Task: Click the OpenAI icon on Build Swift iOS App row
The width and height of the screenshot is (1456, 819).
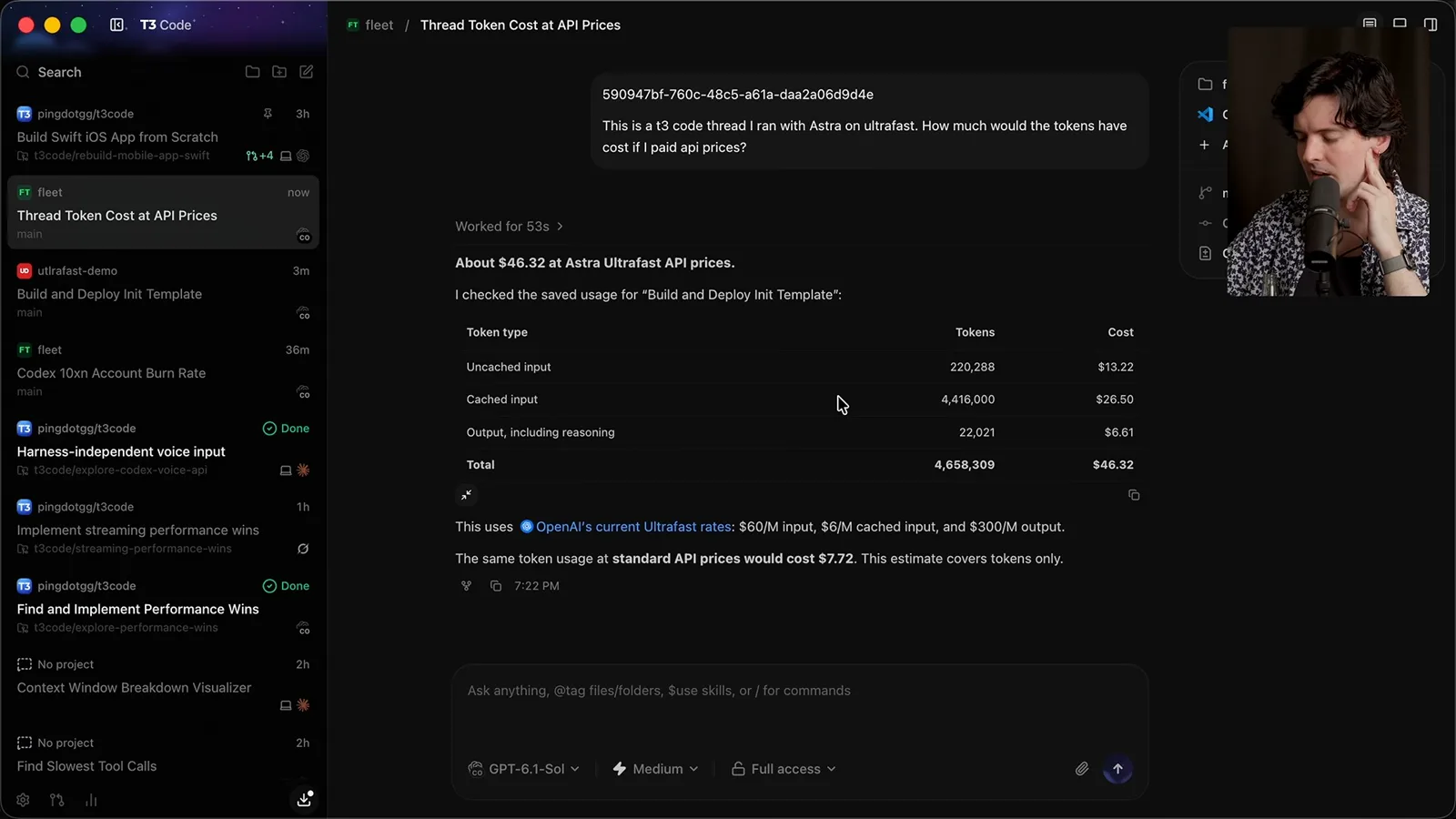Action: pyautogui.click(x=304, y=156)
